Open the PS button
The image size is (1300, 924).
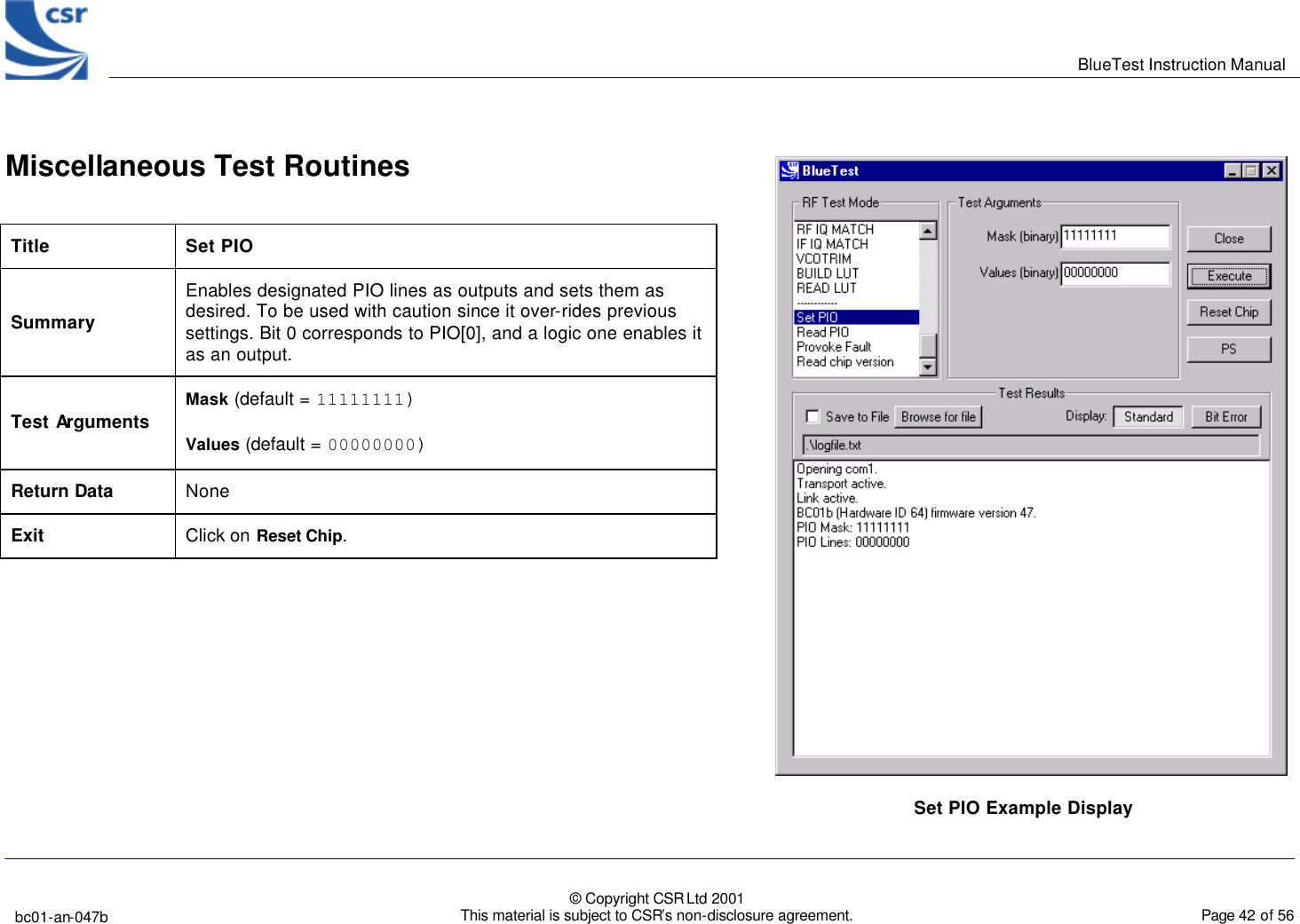[x=1229, y=350]
